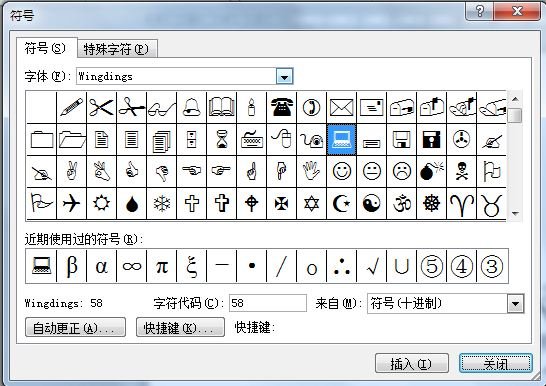The image size is (546, 386).
Task: Open the Wingdings font dropdown
Action: pyautogui.click(x=284, y=77)
